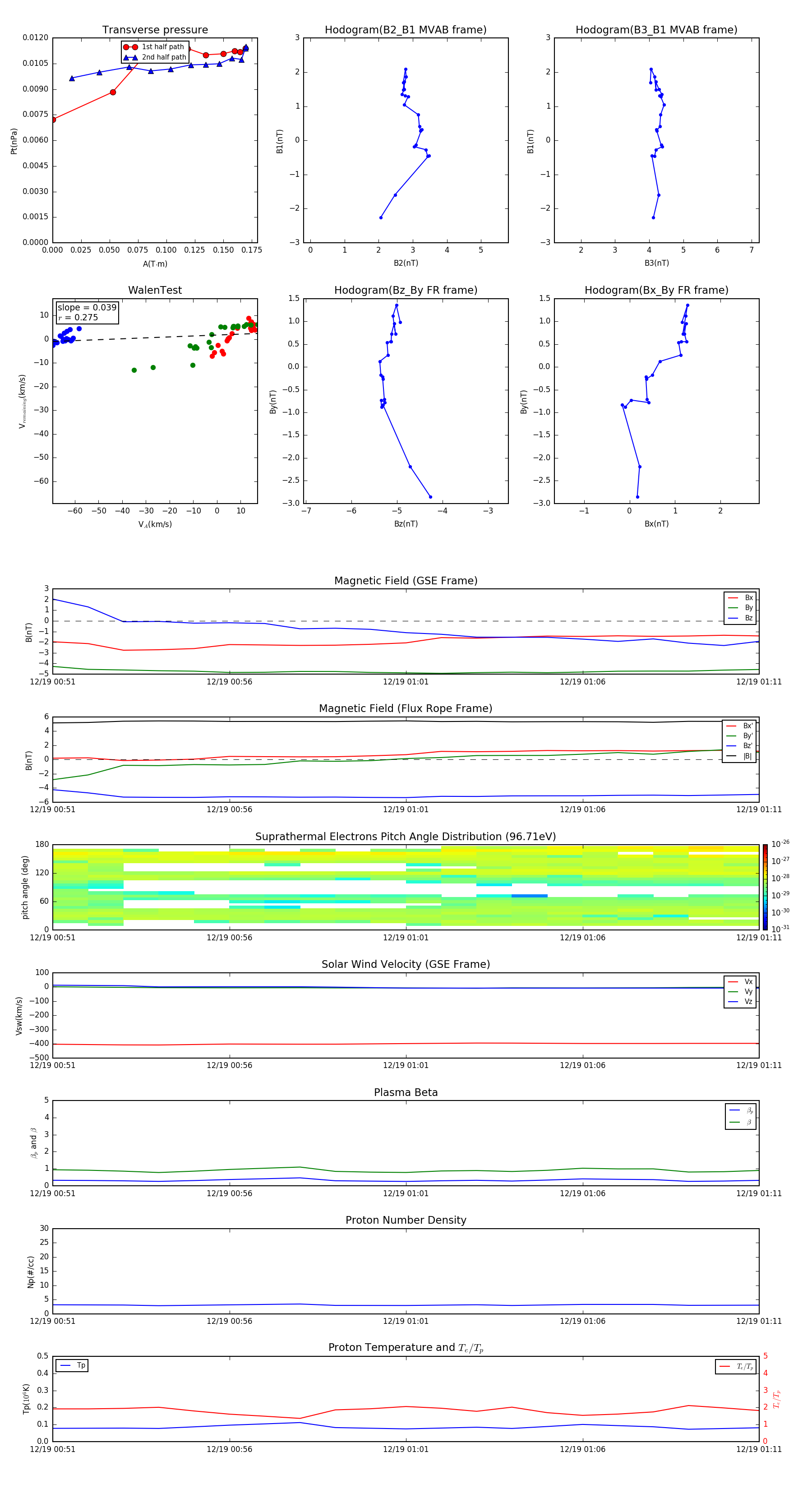Click 'Hodogram(Bz_By FR frame)' title
Image resolution: width=812 pixels, height=1489 pixels.
pos(406,290)
